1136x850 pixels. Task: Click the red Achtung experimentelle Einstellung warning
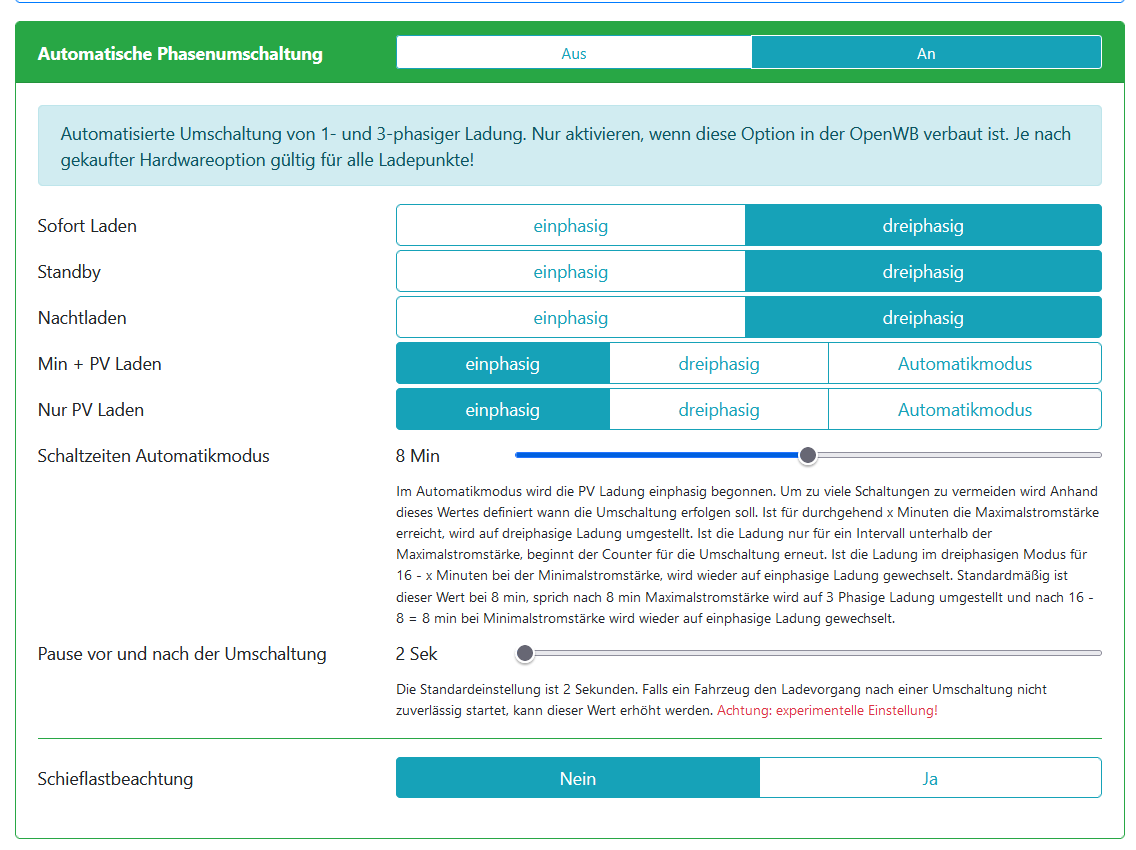pos(827,710)
